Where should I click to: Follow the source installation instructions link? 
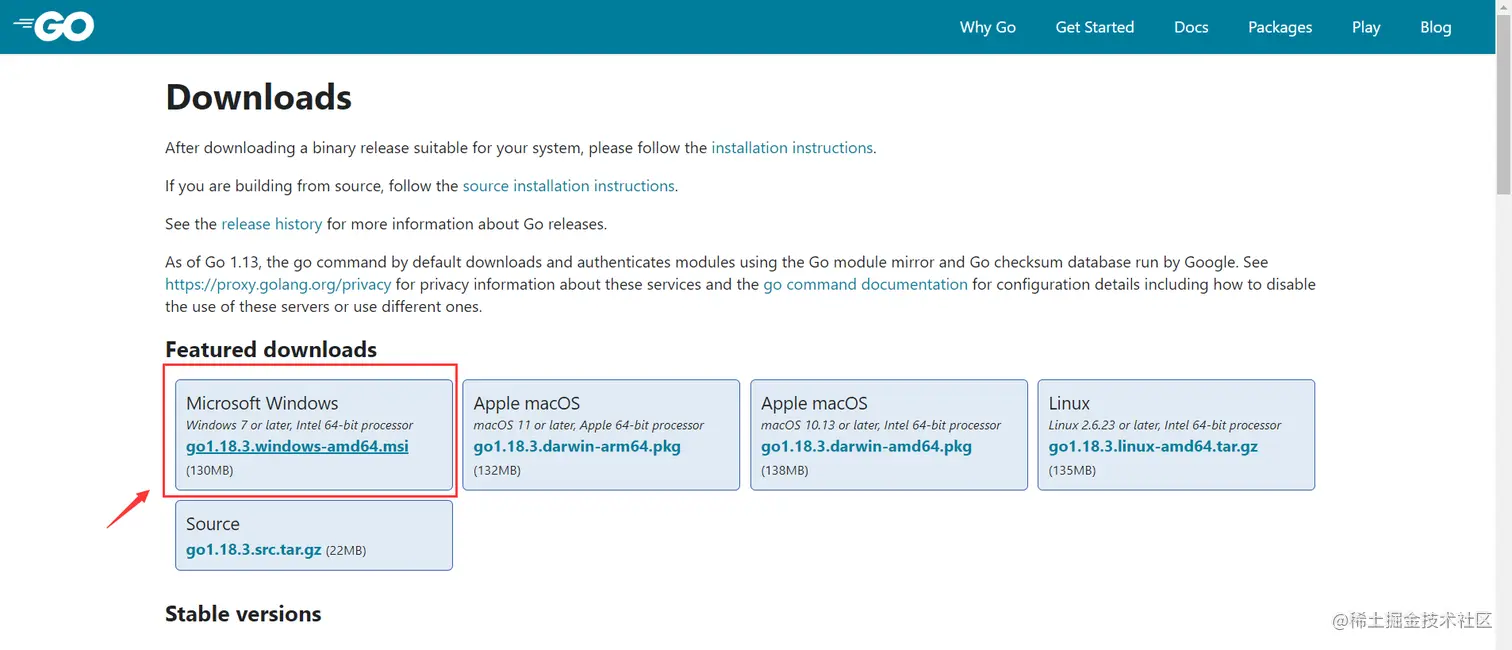coord(568,186)
